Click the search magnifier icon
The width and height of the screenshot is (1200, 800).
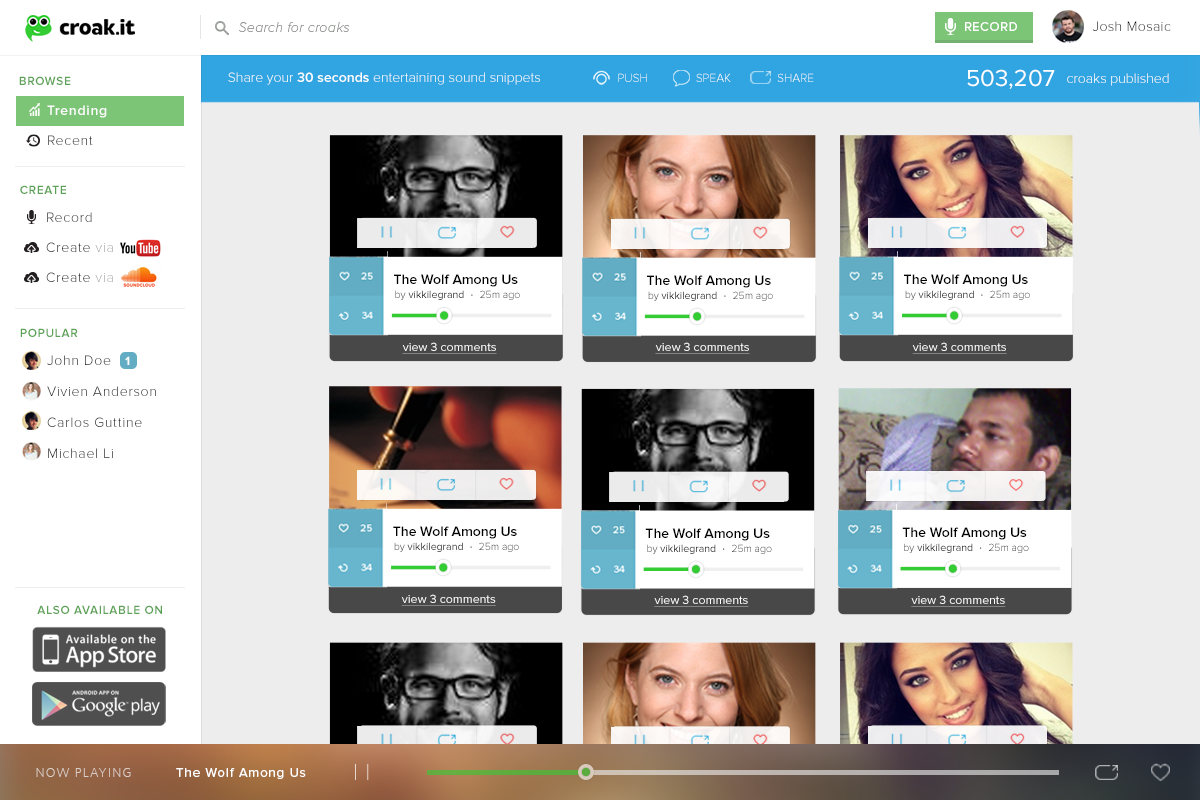(x=222, y=28)
